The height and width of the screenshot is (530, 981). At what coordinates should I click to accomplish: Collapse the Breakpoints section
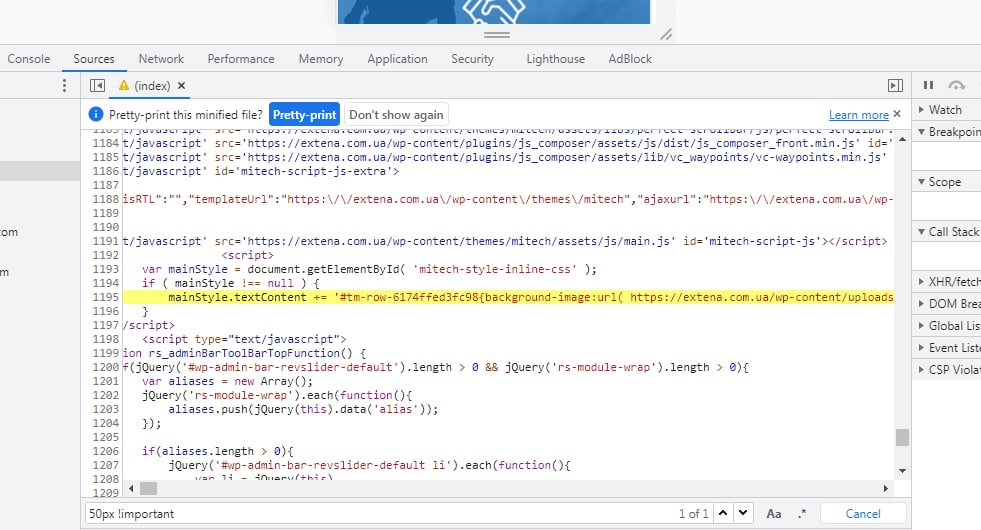click(x=947, y=132)
